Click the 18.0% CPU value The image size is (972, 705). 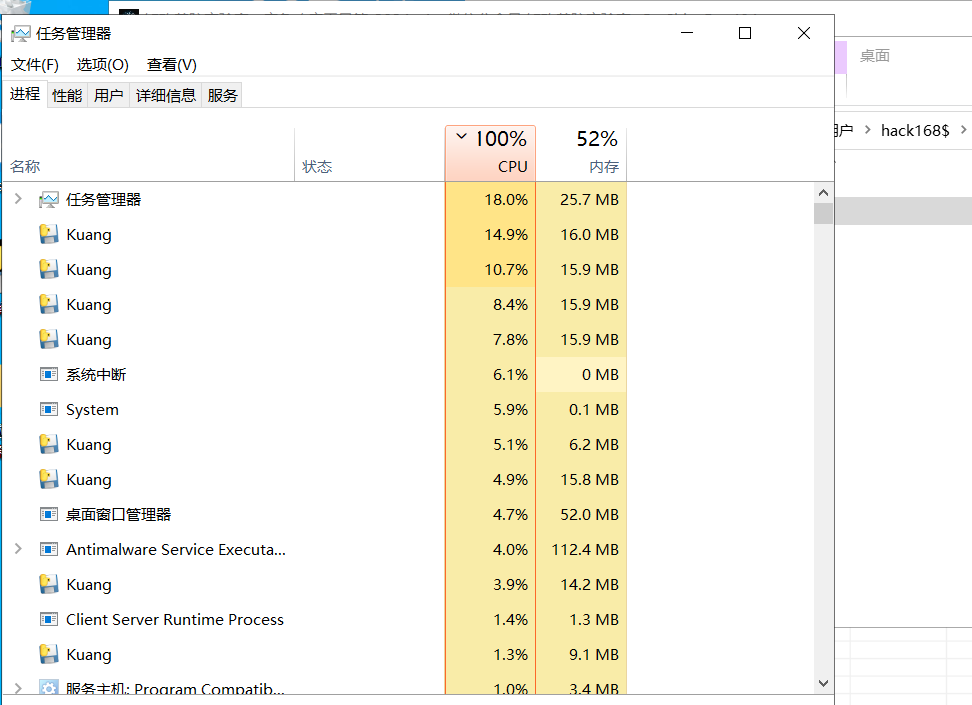click(x=506, y=200)
